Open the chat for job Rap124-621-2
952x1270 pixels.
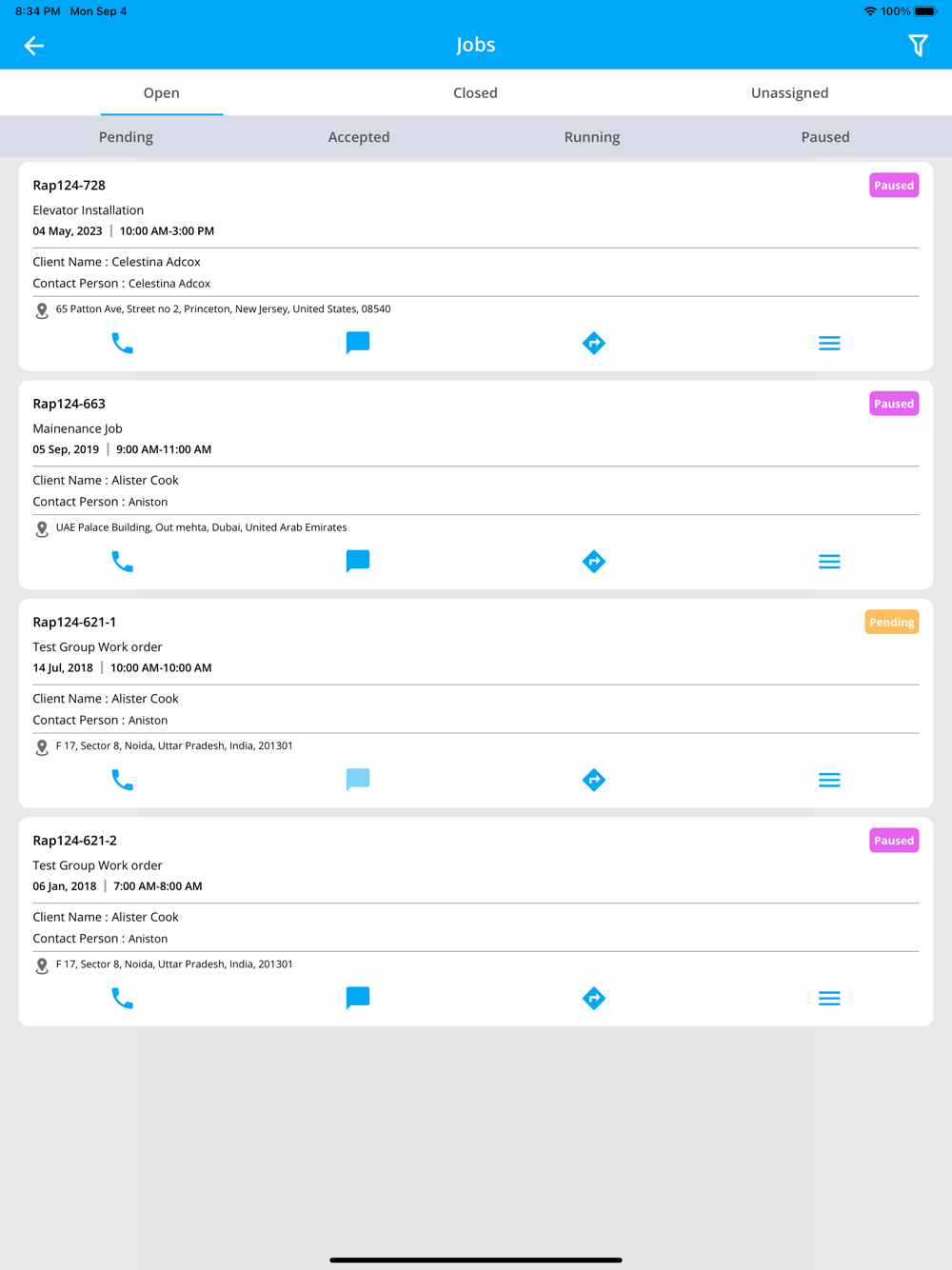pyautogui.click(x=358, y=998)
